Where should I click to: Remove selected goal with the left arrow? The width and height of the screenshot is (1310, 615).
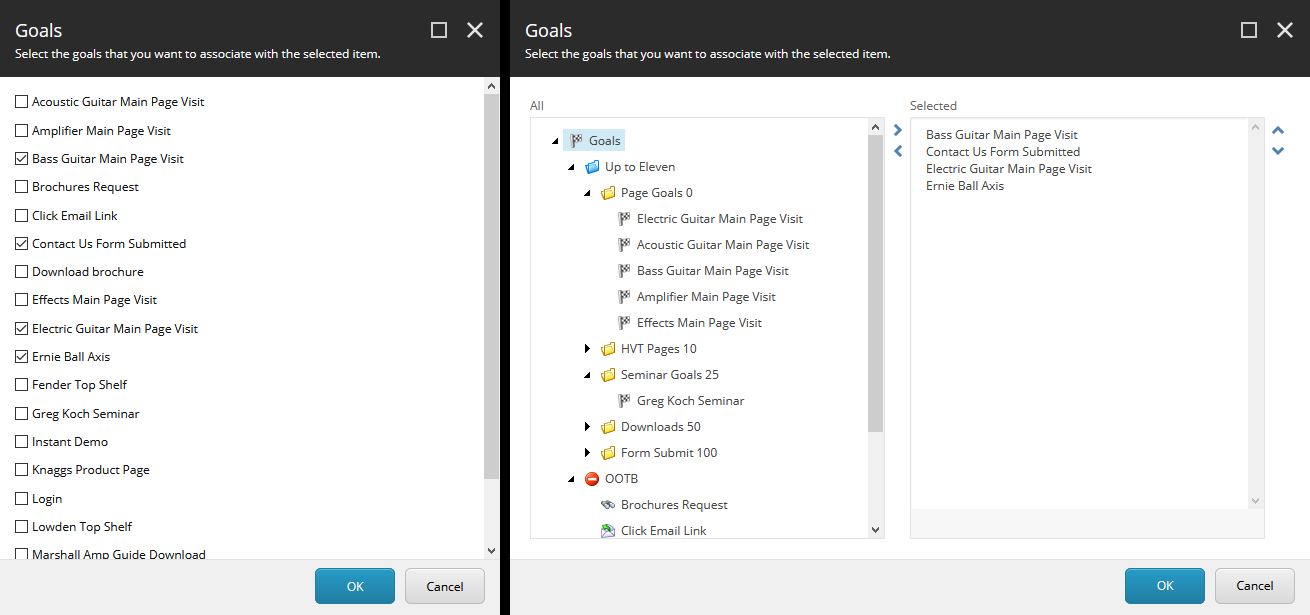click(897, 151)
